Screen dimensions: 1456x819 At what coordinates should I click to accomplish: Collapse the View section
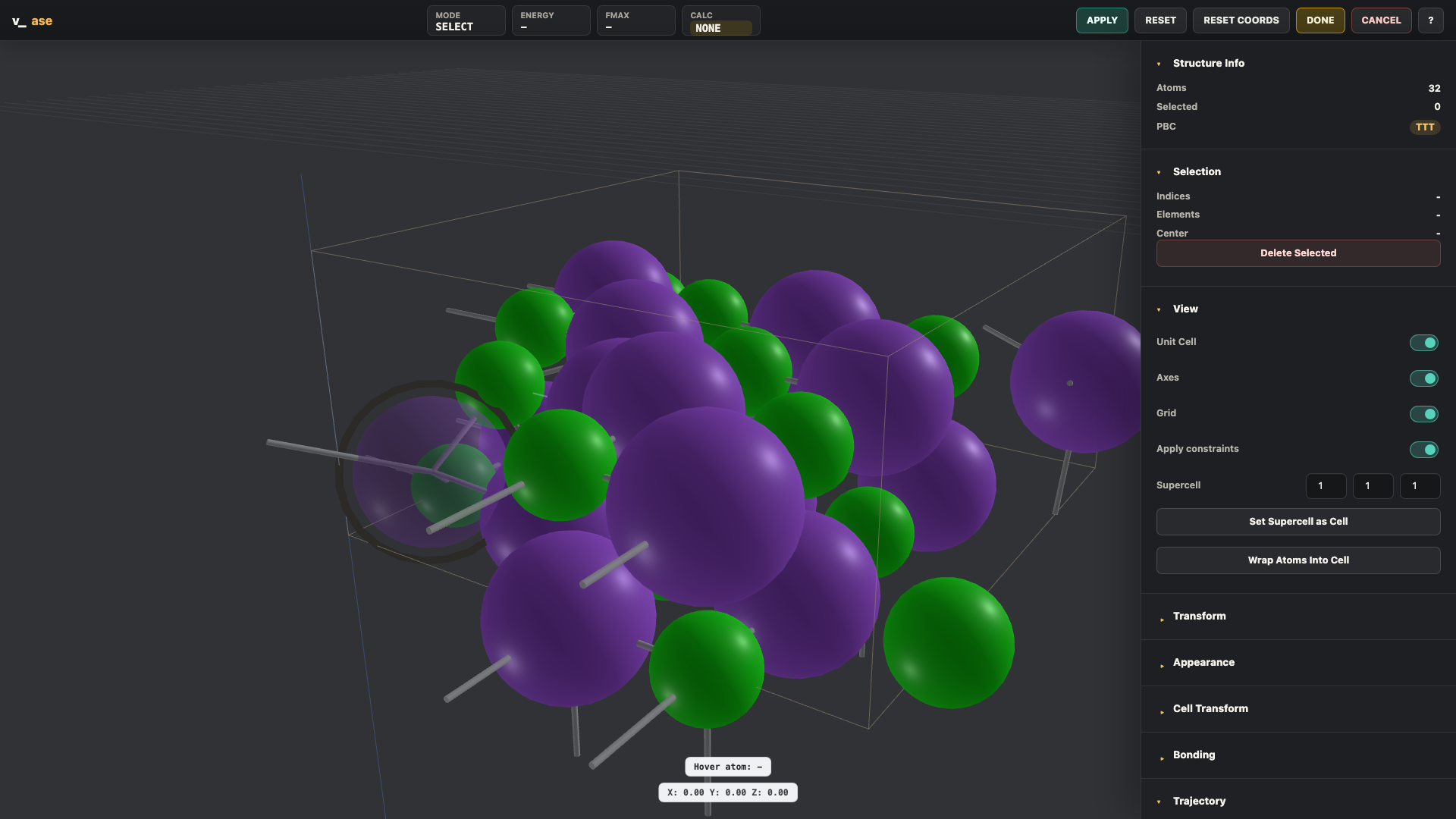point(1185,309)
